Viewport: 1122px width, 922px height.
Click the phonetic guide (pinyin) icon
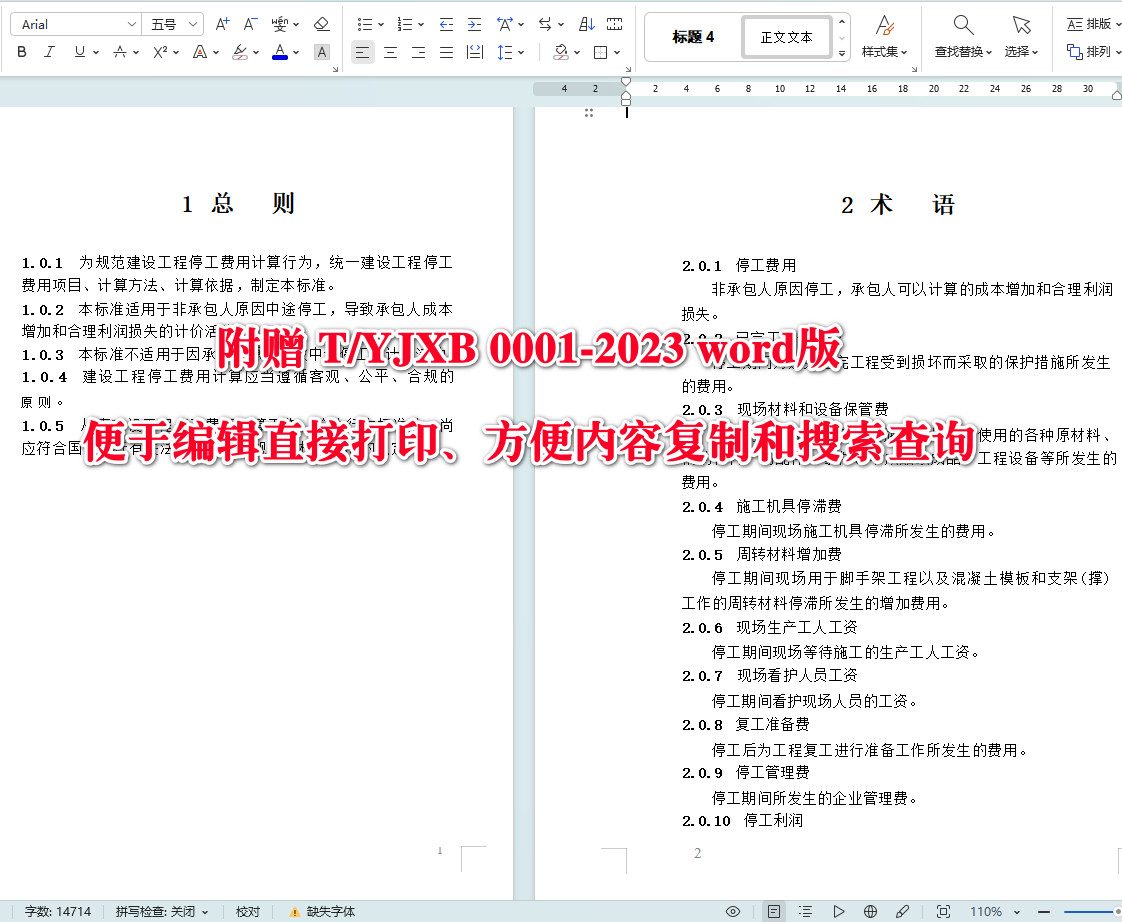(x=280, y=24)
